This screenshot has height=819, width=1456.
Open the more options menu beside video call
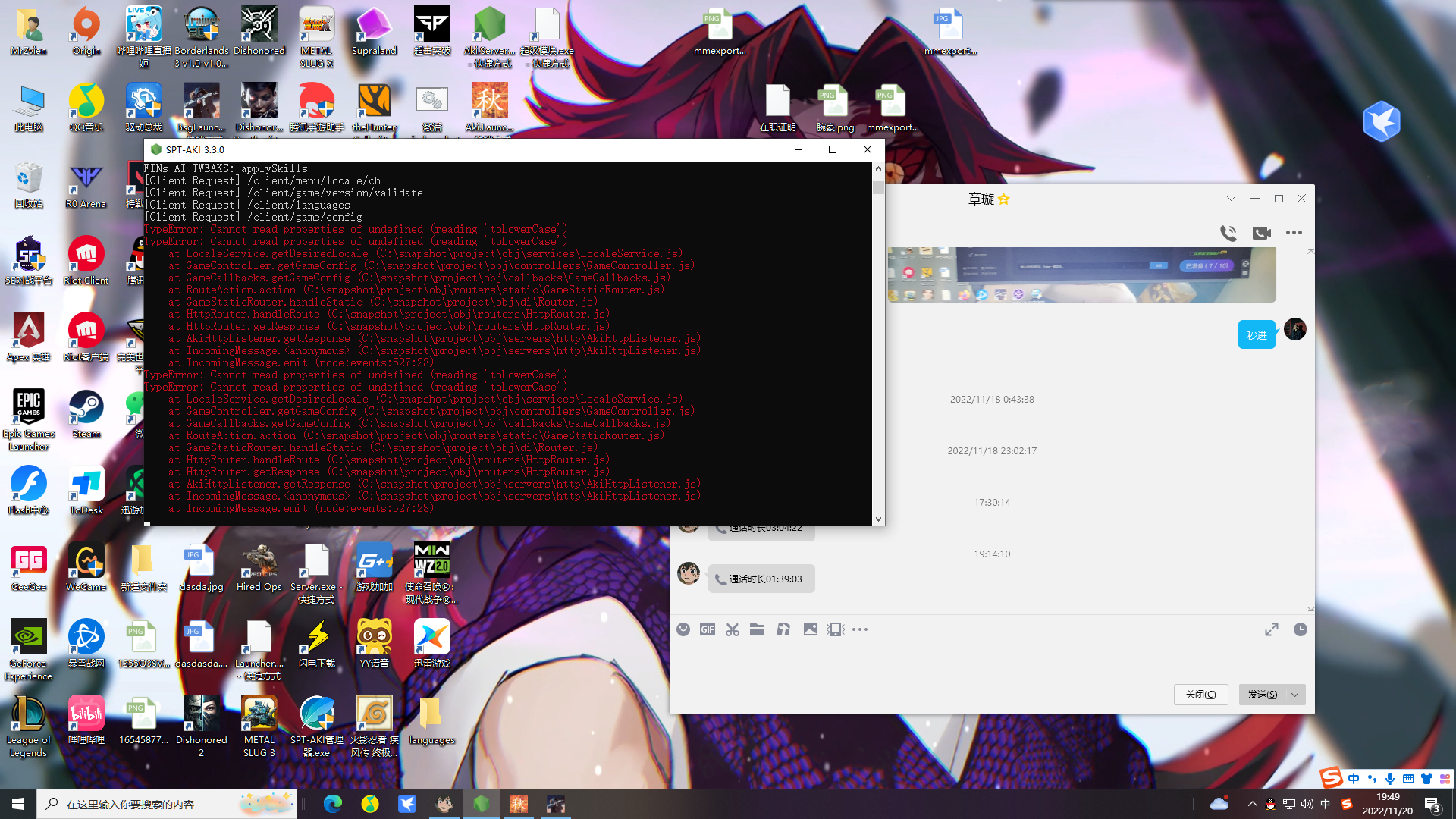tap(1294, 233)
